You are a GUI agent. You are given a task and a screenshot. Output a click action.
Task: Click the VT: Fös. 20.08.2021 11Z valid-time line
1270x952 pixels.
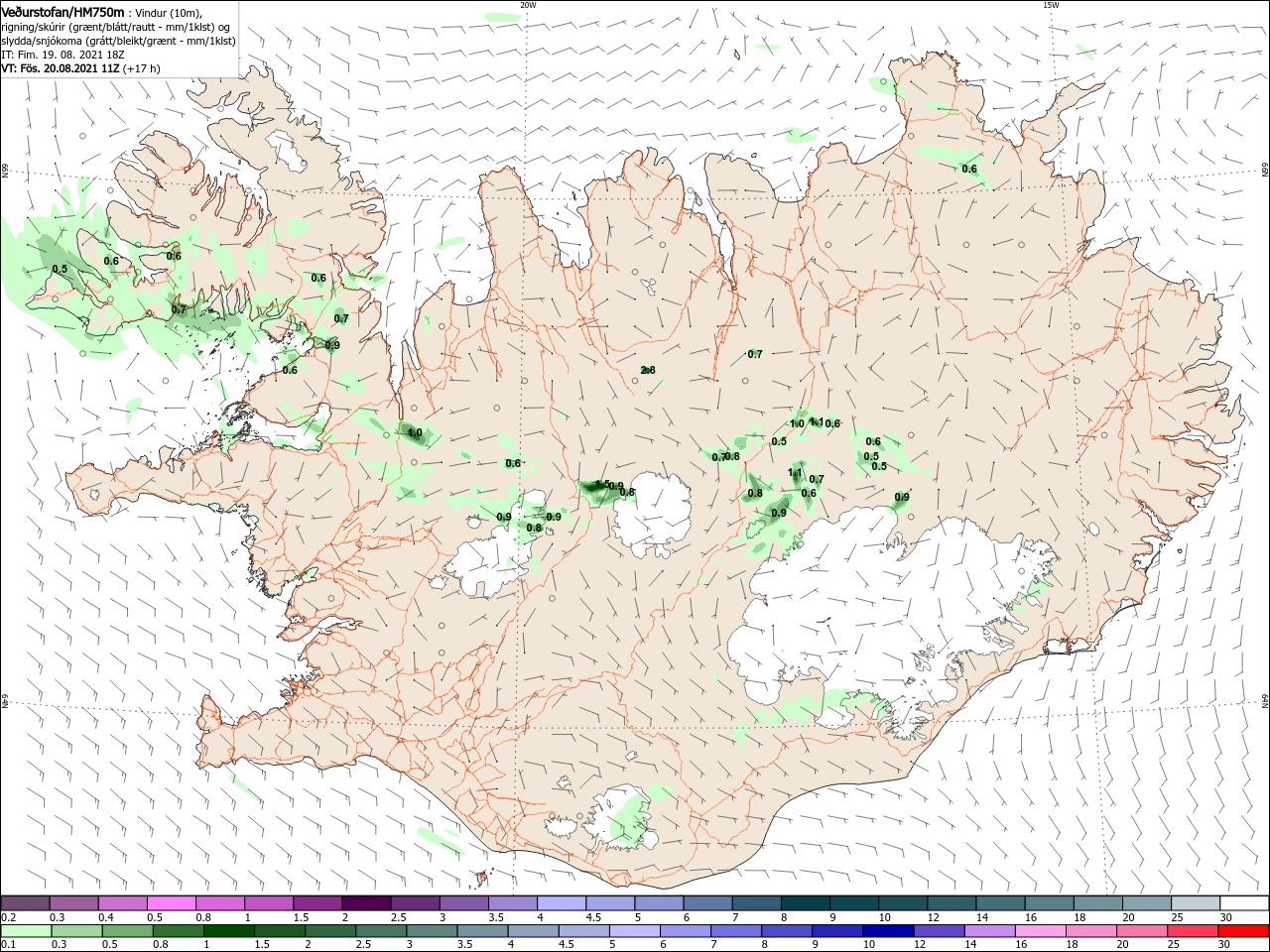80,68
